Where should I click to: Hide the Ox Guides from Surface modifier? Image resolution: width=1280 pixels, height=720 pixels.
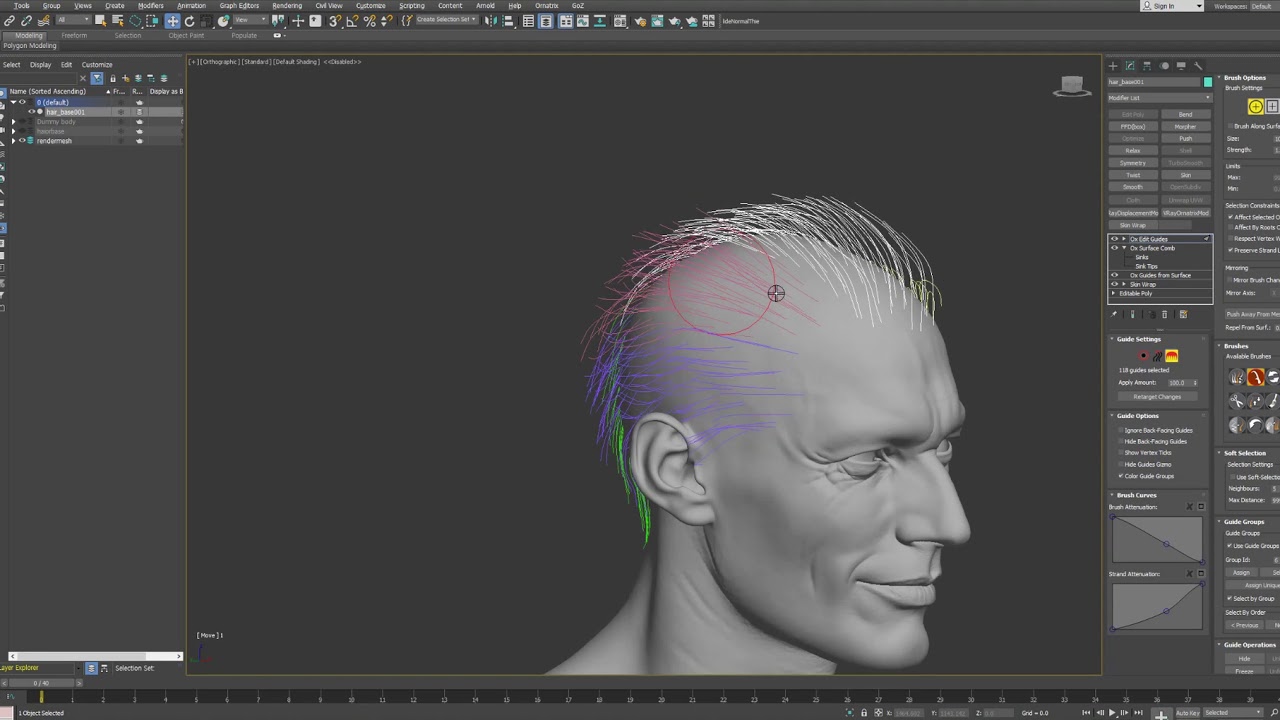[x=1114, y=275]
